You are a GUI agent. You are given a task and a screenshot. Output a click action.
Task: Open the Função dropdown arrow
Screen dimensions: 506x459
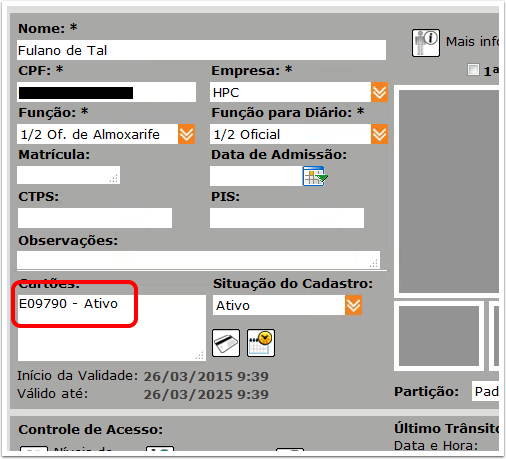(186, 134)
